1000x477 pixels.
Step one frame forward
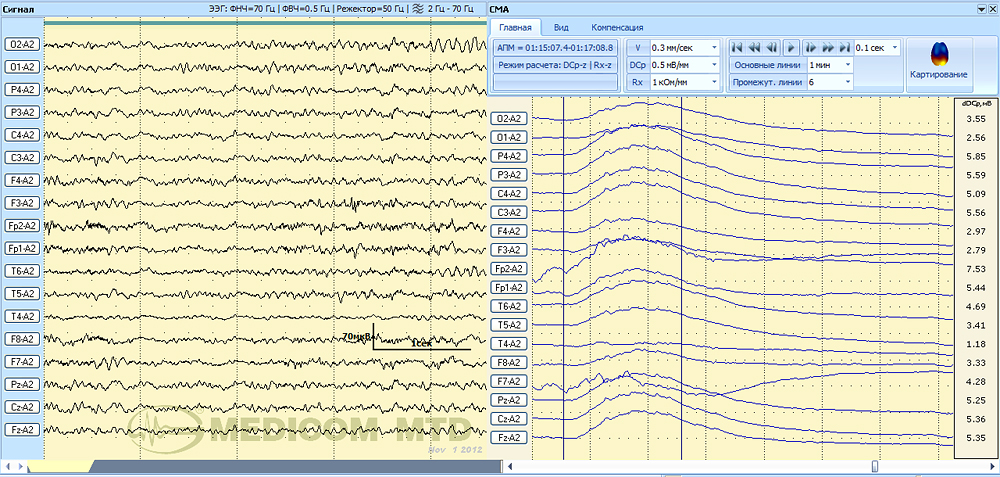point(810,47)
